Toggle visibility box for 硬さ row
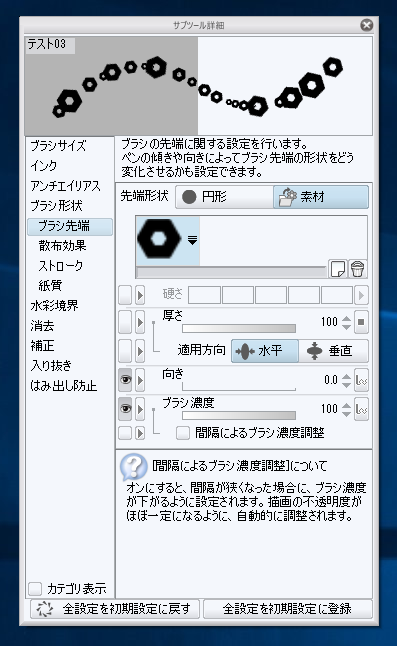The image size is (397, 646). [125, 295]
